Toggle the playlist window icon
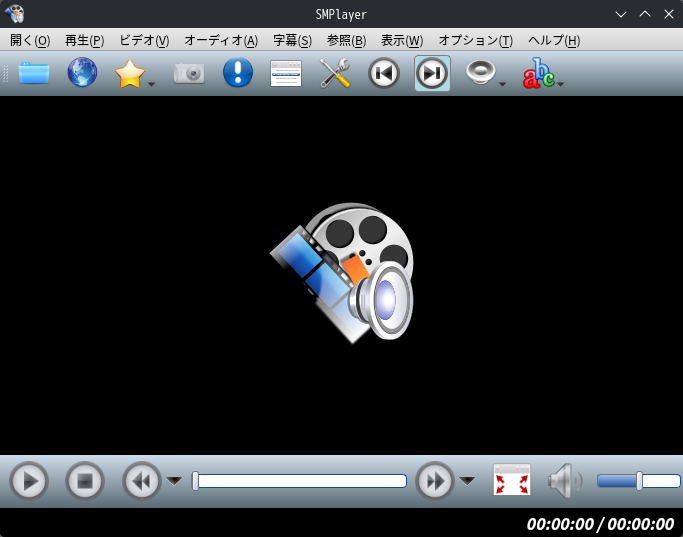The image size is (683, 537). coord(286,73)
